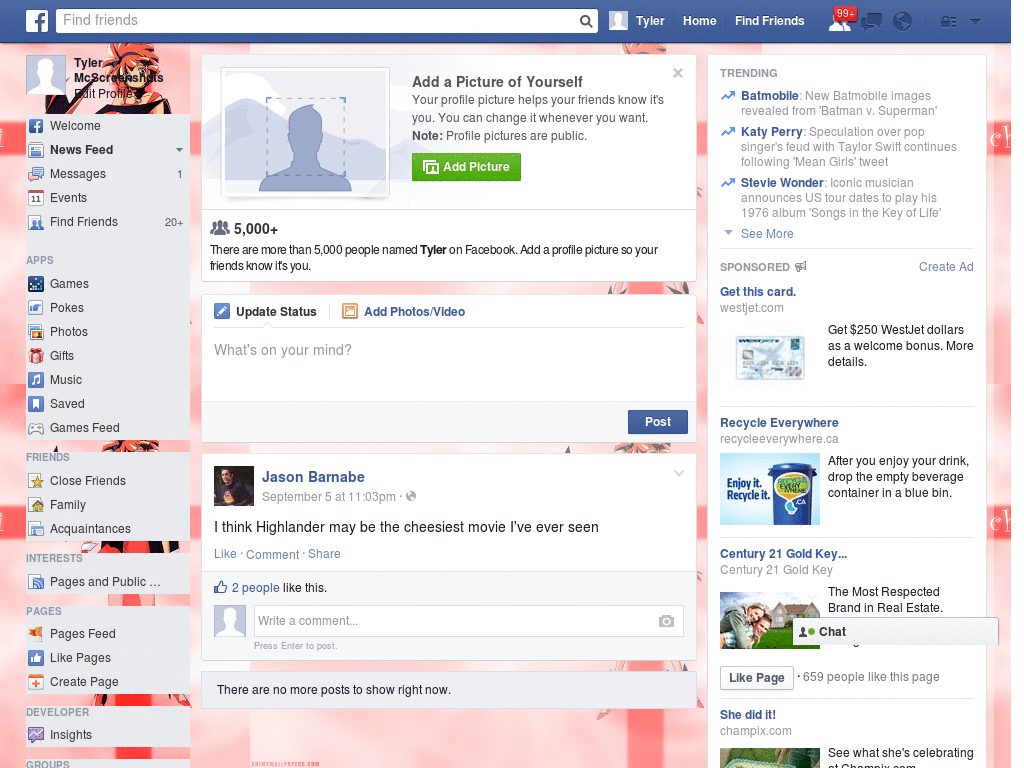1024x768 pixels.
Task: Open the Photos app icon
Action: (36, 332)
